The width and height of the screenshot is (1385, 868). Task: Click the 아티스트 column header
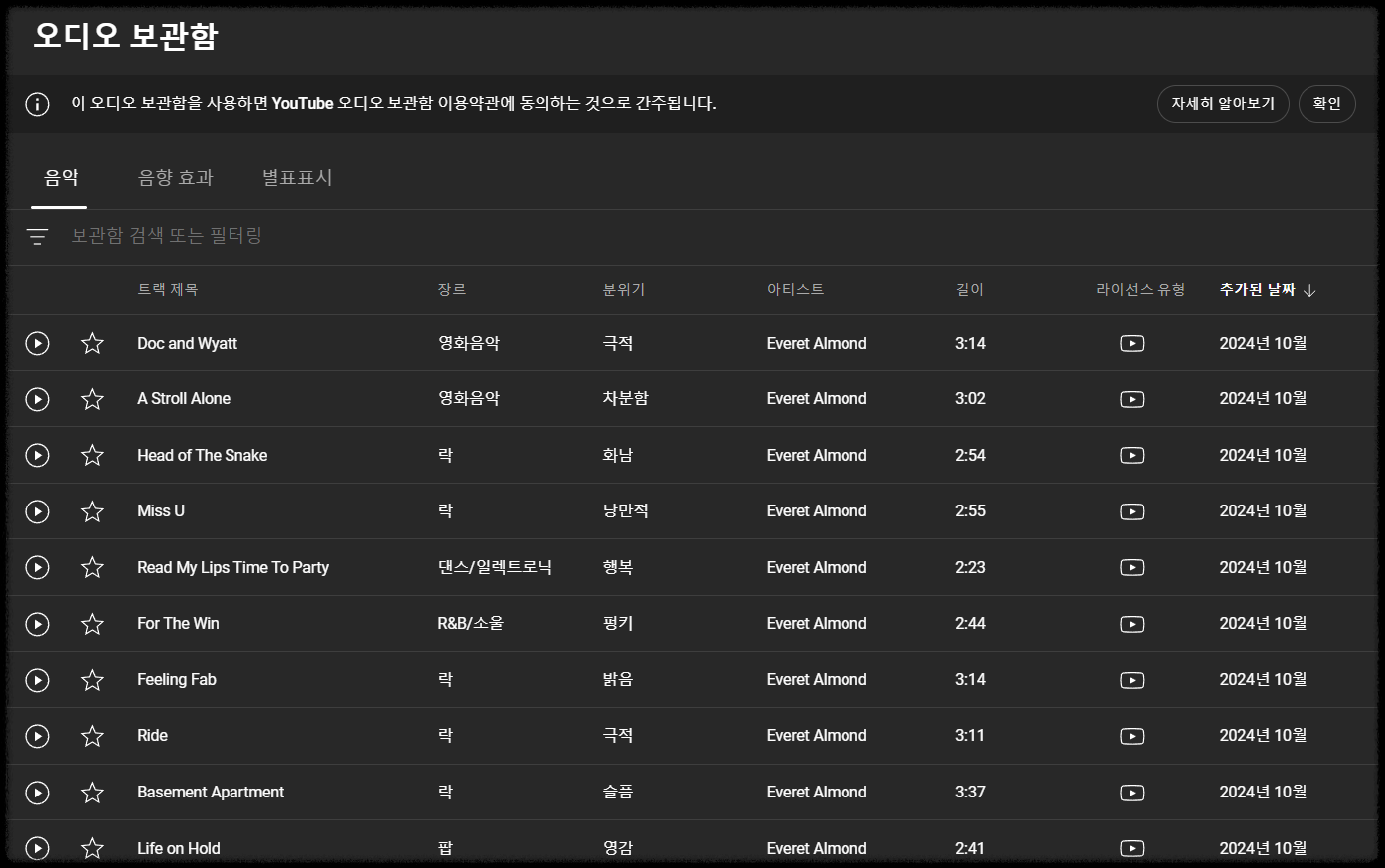coord(795,289)
